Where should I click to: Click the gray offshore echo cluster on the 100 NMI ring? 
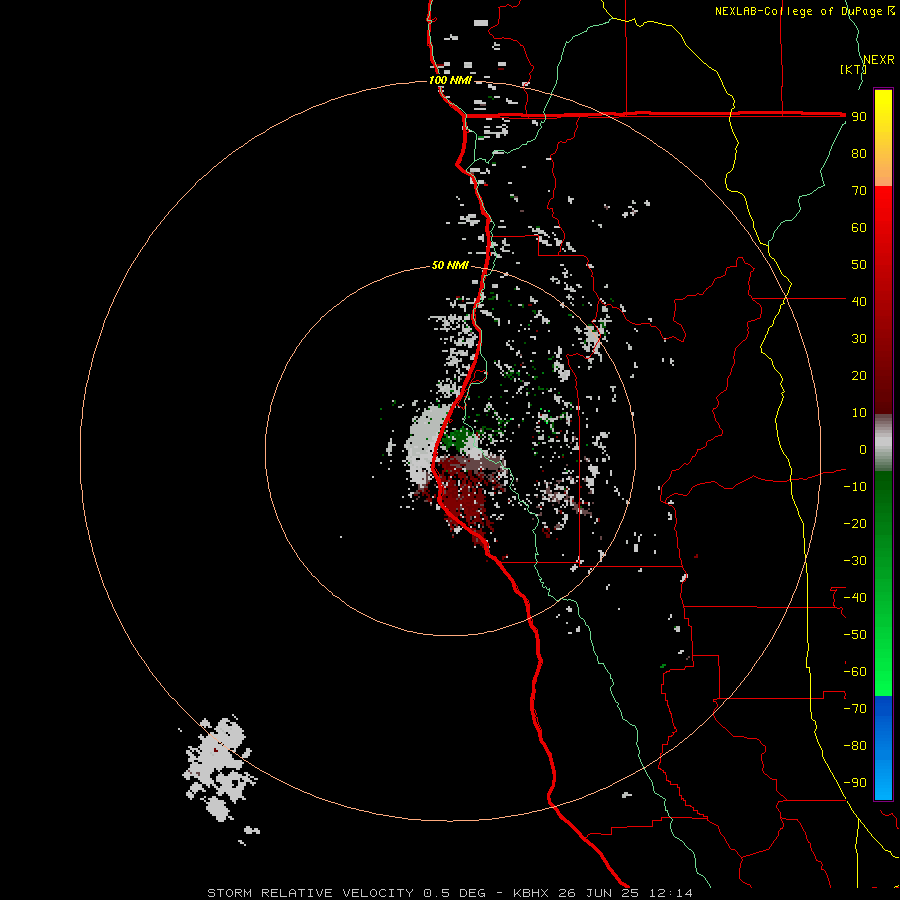point(219,769)
